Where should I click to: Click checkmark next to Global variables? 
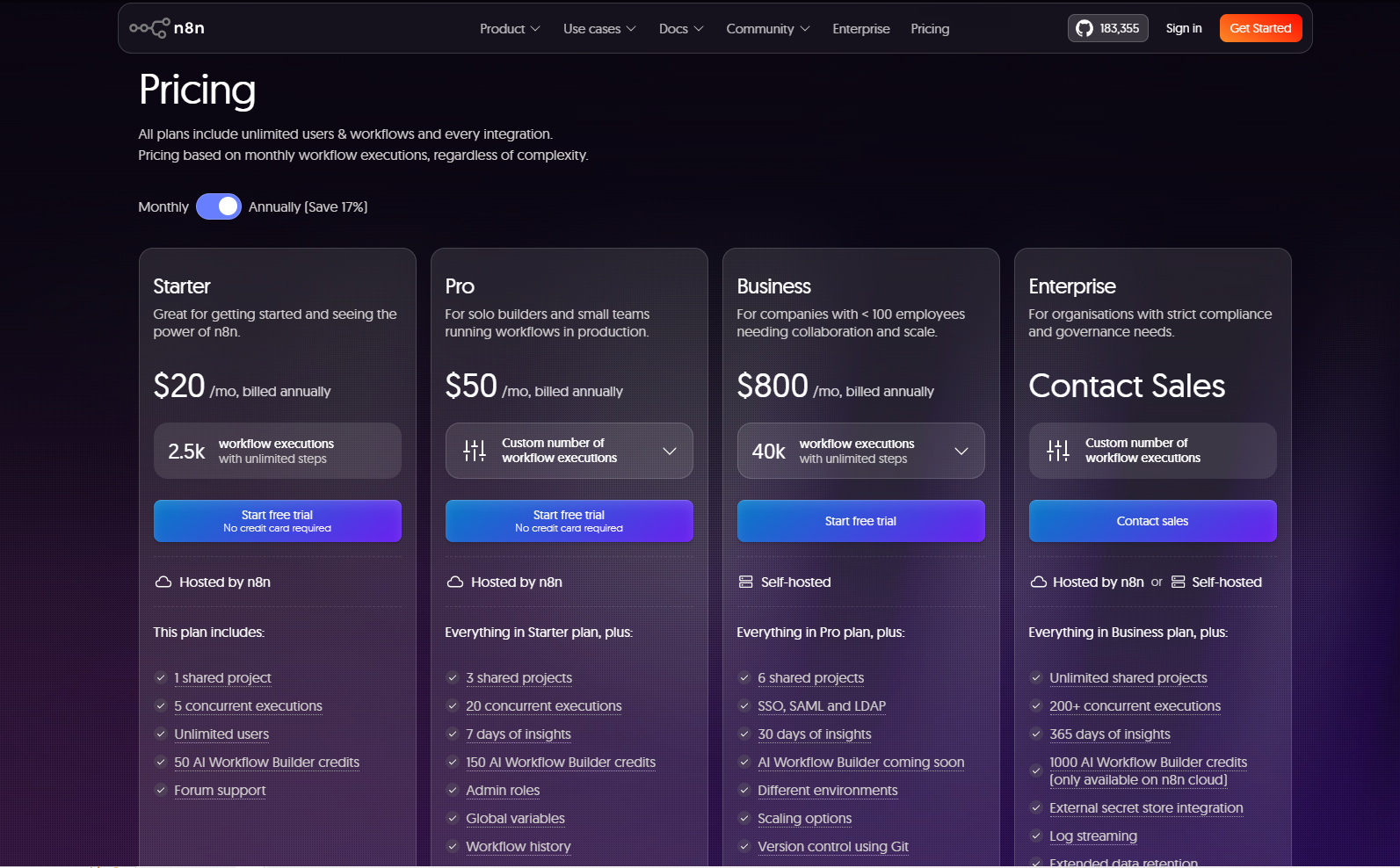[453, 818]
